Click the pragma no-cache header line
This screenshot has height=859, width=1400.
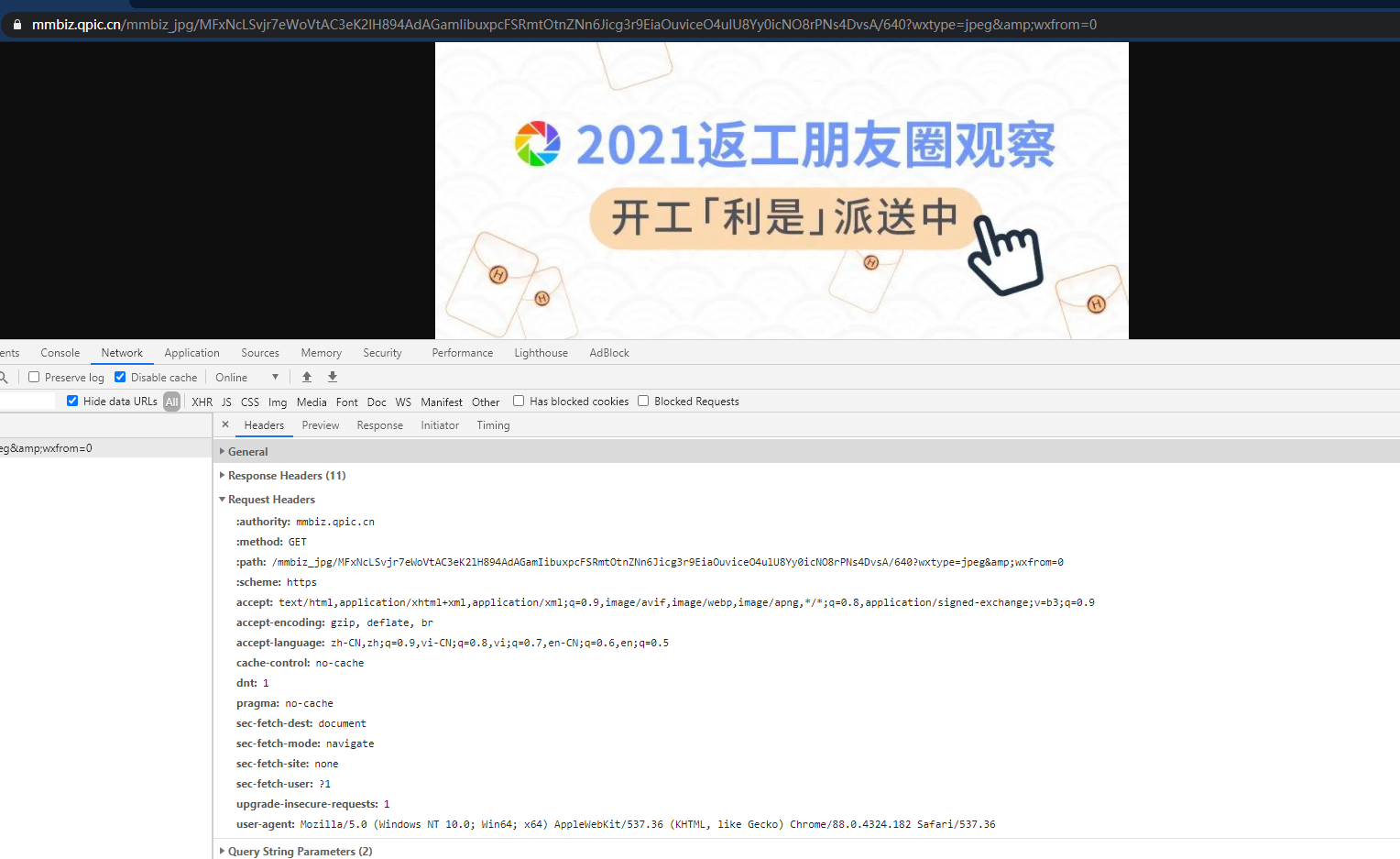coord(285,703)
